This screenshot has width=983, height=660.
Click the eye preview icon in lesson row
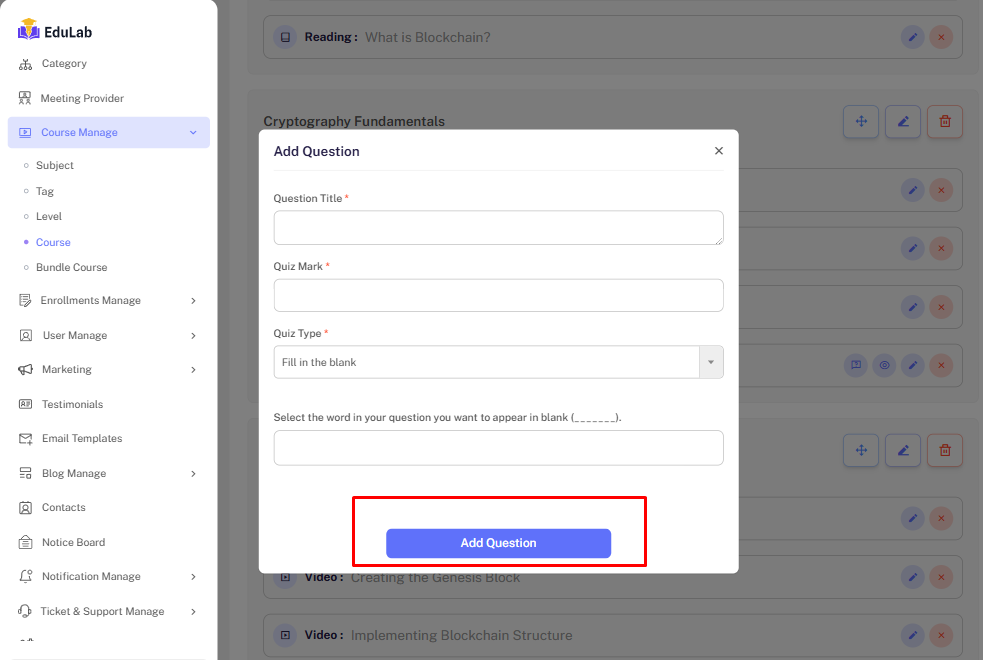883,366
